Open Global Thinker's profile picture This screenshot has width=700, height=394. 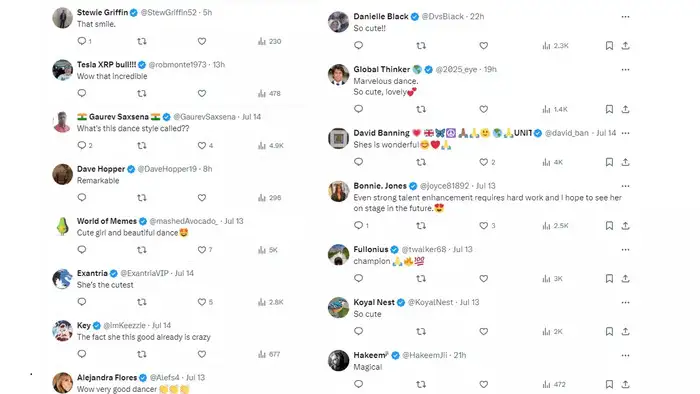[338, 75]
